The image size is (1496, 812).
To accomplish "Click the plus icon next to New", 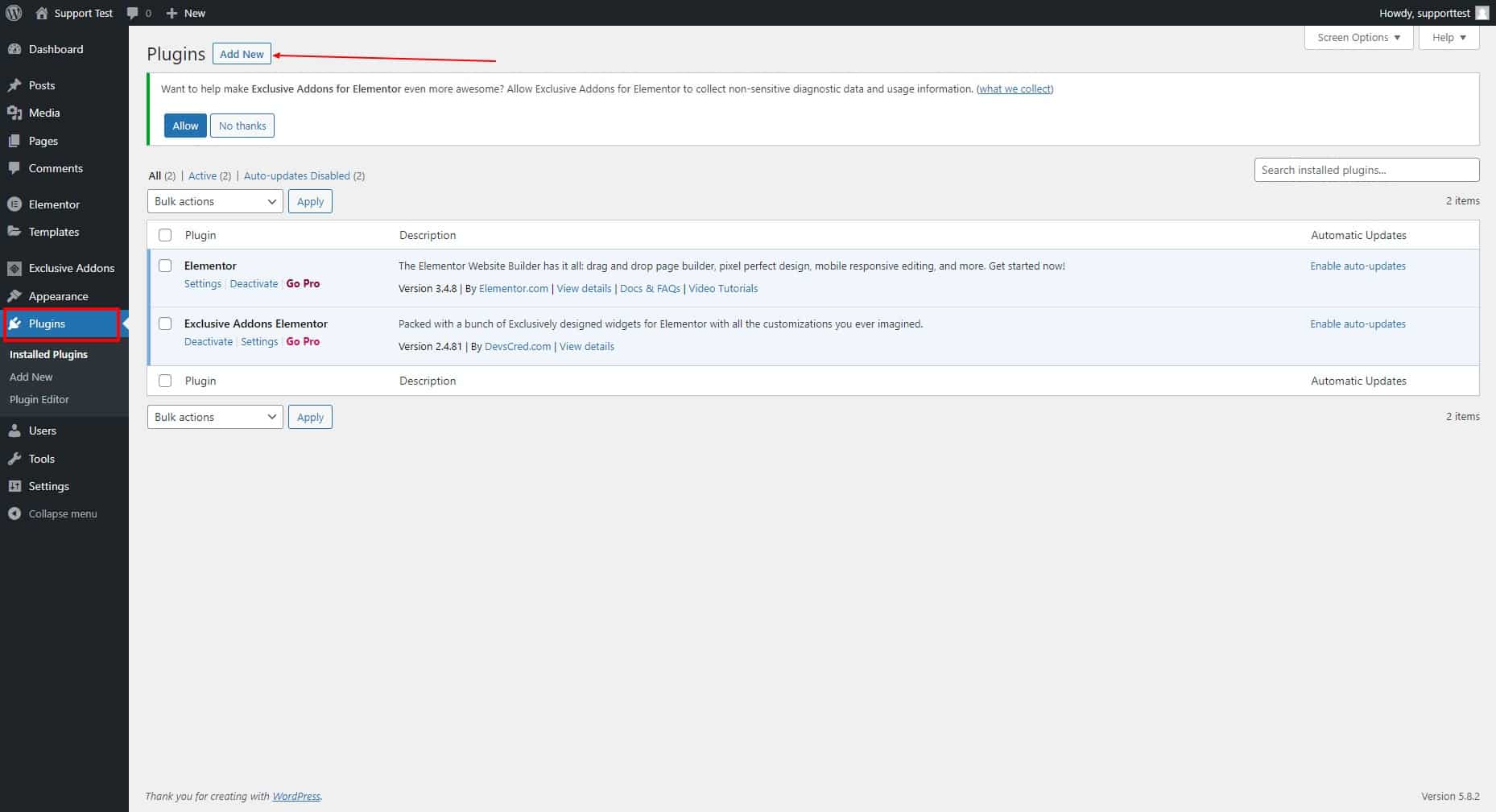I will click(x=172, y=13).
